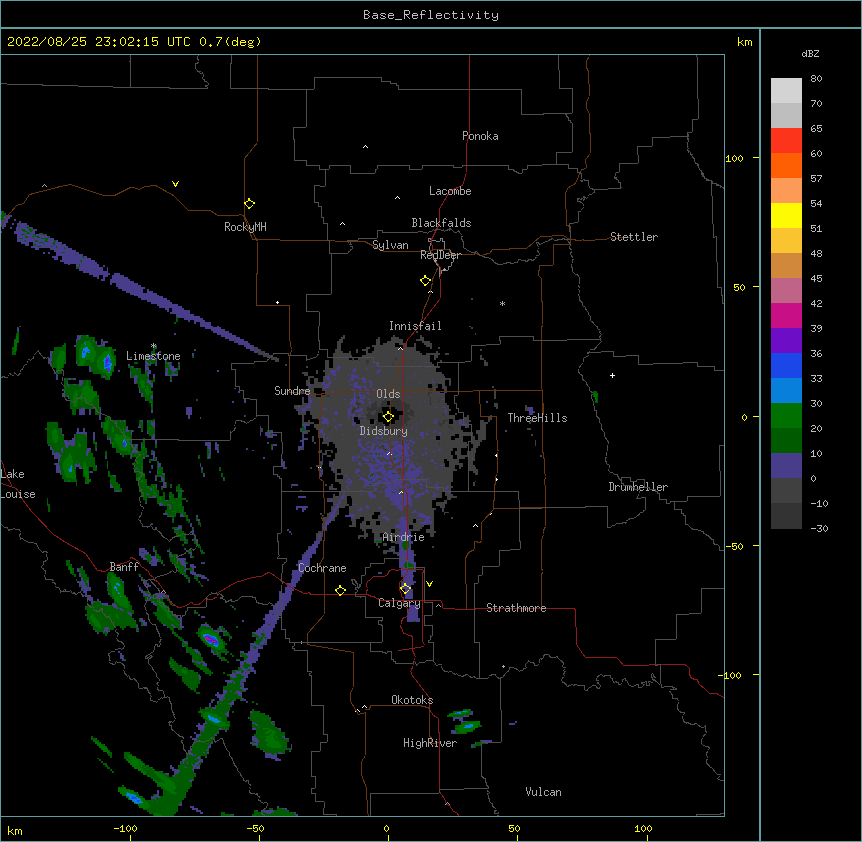Select the yellow 54 to 51 dBZ swatch
This screenshot has width=862, height=842.
(x=786, y=215)
